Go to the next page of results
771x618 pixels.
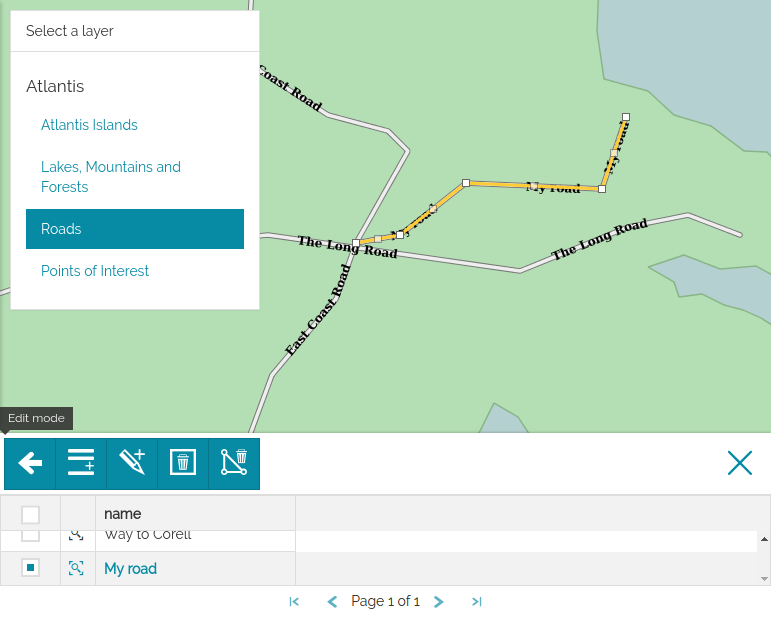point(439,601)
